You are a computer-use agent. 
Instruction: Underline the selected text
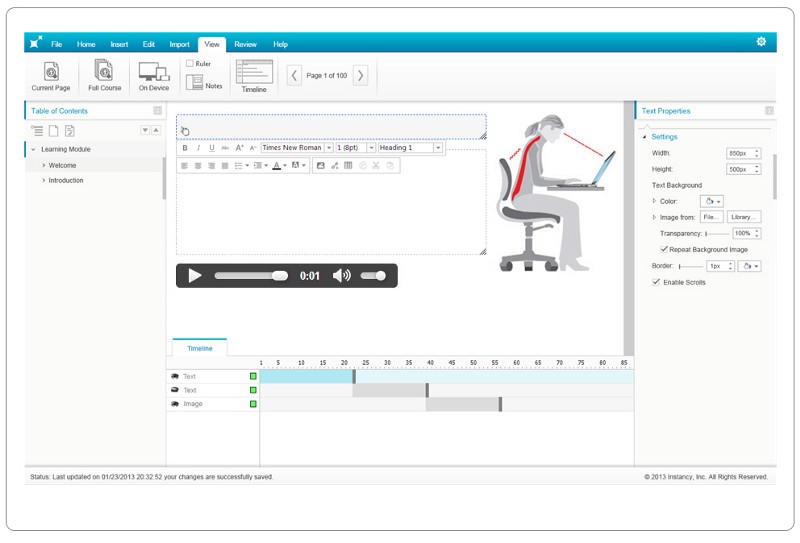[x=212, y=148]
